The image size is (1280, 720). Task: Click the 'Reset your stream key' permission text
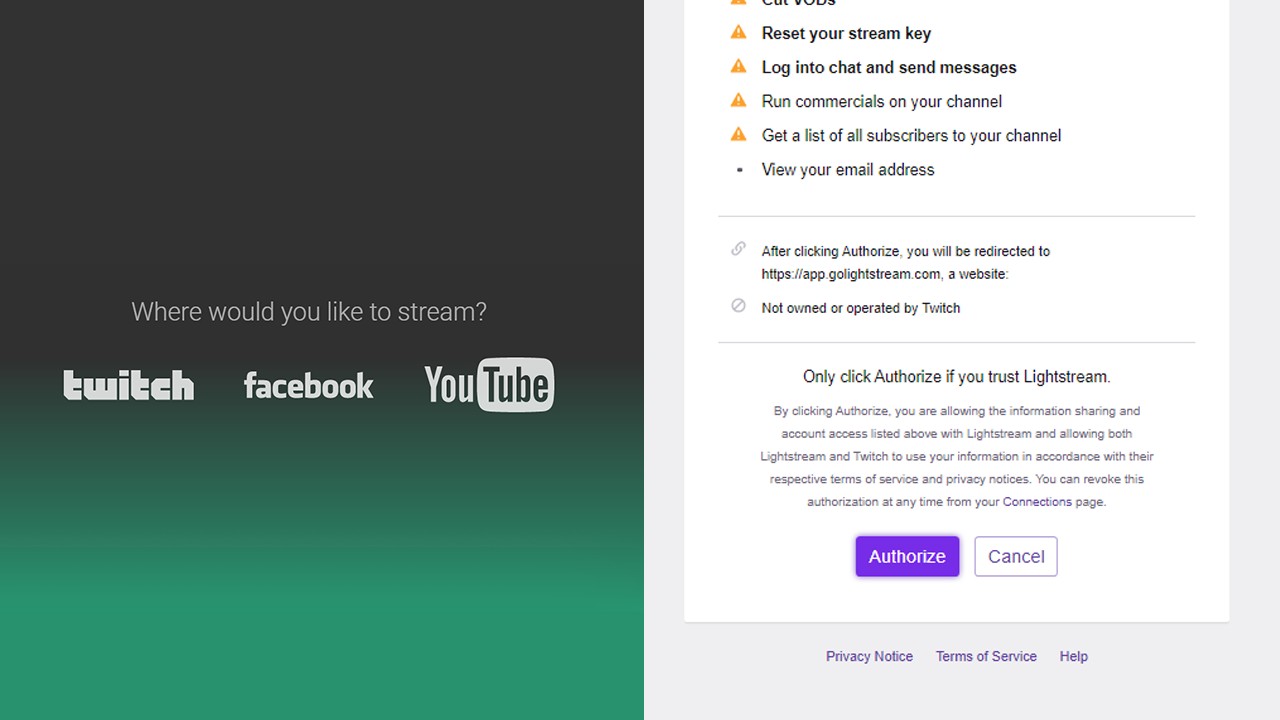pyautogui.click(x=846, y=33)
